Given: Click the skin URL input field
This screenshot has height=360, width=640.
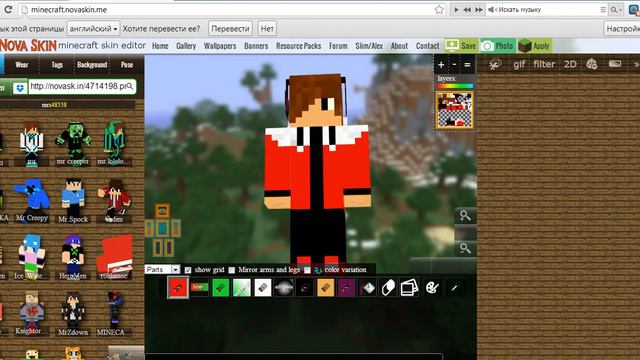Looking at the screenshot, I should tap(82, 87).
